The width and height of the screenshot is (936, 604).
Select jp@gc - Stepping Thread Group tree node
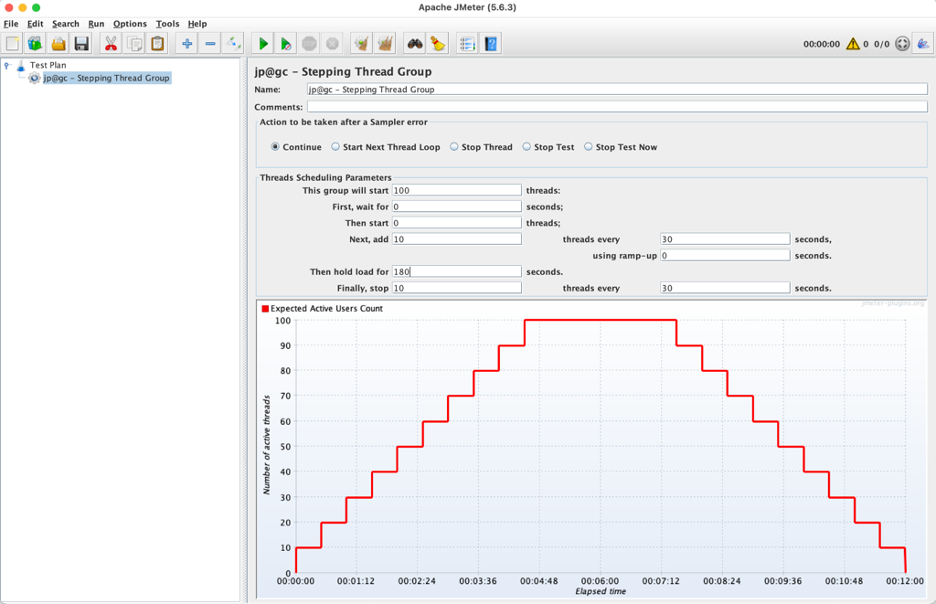click(x=106, y=78)
